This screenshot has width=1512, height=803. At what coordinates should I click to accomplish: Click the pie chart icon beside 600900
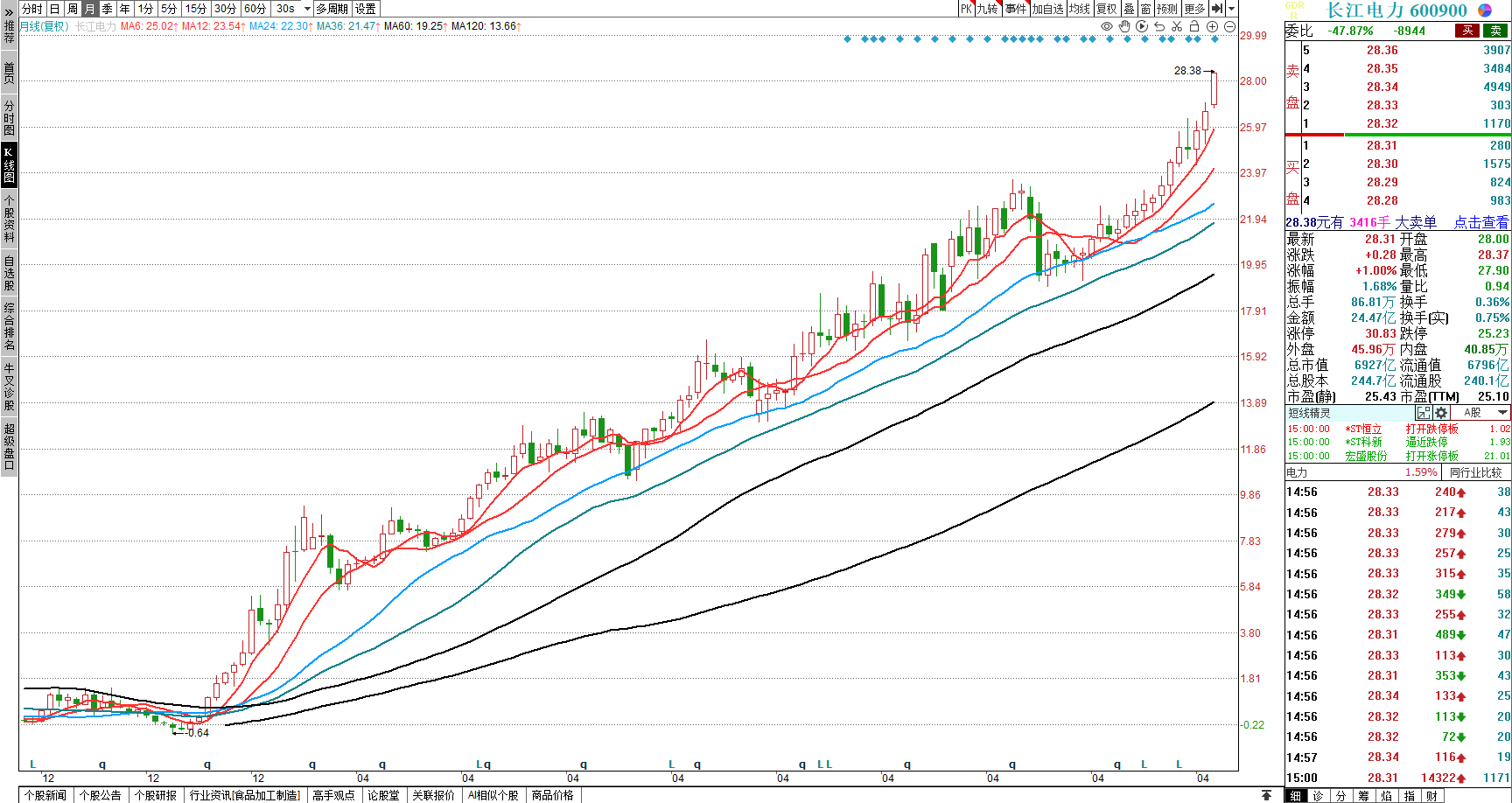[1485, 10]
